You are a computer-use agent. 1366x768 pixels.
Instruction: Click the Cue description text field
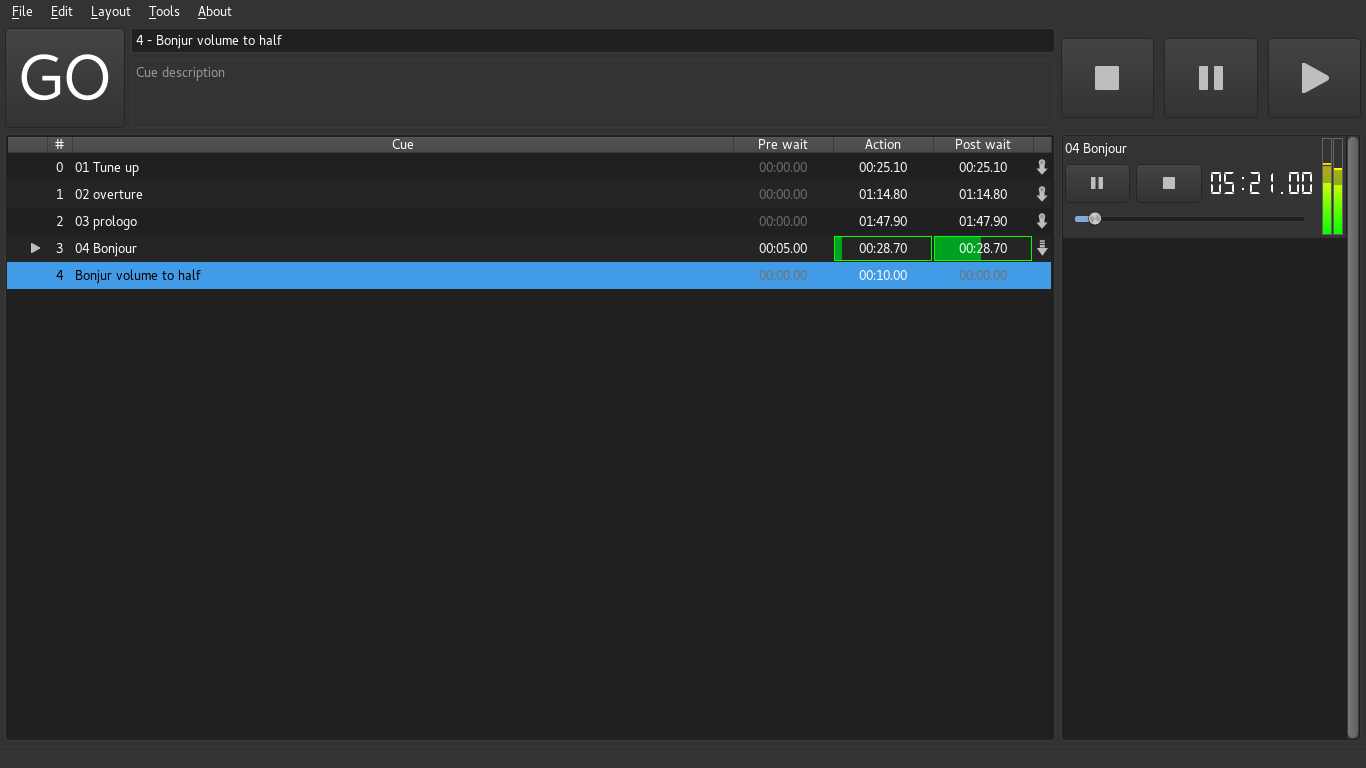[x=592, y=92]
